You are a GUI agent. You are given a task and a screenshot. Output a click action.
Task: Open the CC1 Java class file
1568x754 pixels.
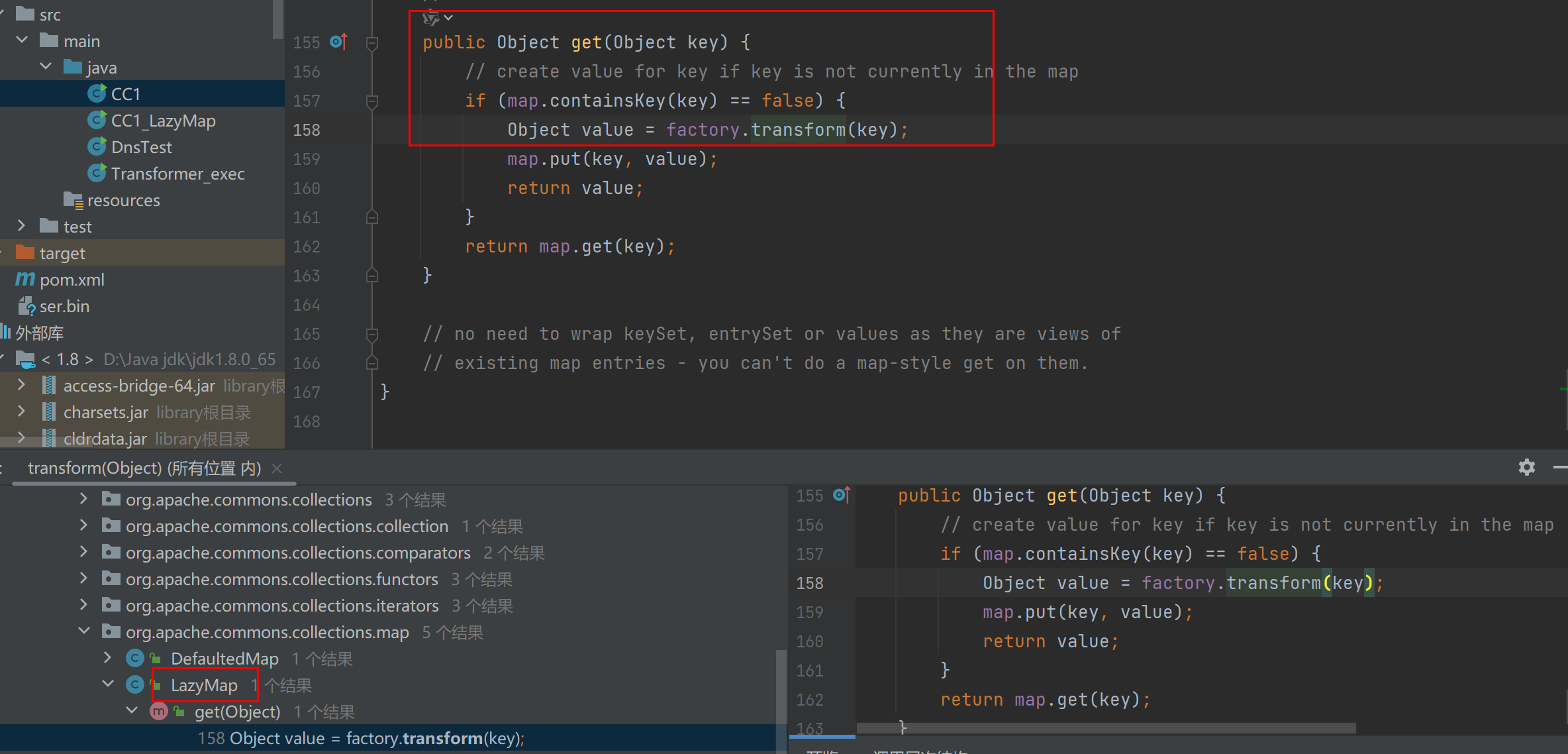click(x=126, y=94)
